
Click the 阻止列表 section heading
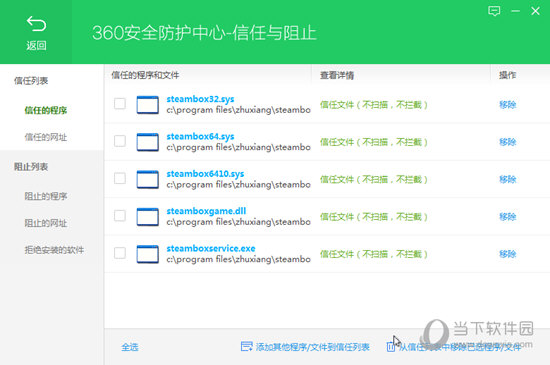pos(31,167)
